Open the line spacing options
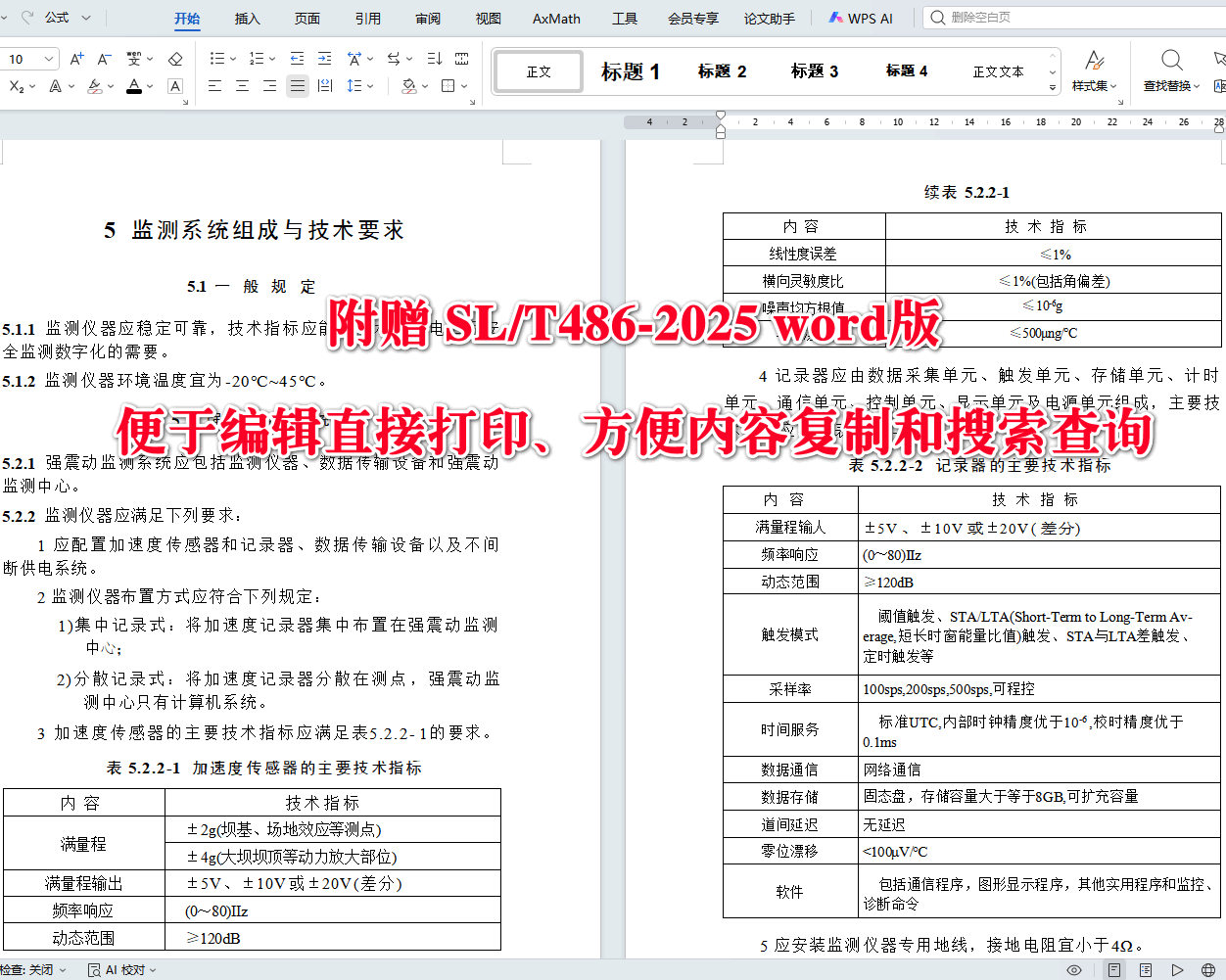This screenshot has height=980, width=1226. tap(354, 86)
